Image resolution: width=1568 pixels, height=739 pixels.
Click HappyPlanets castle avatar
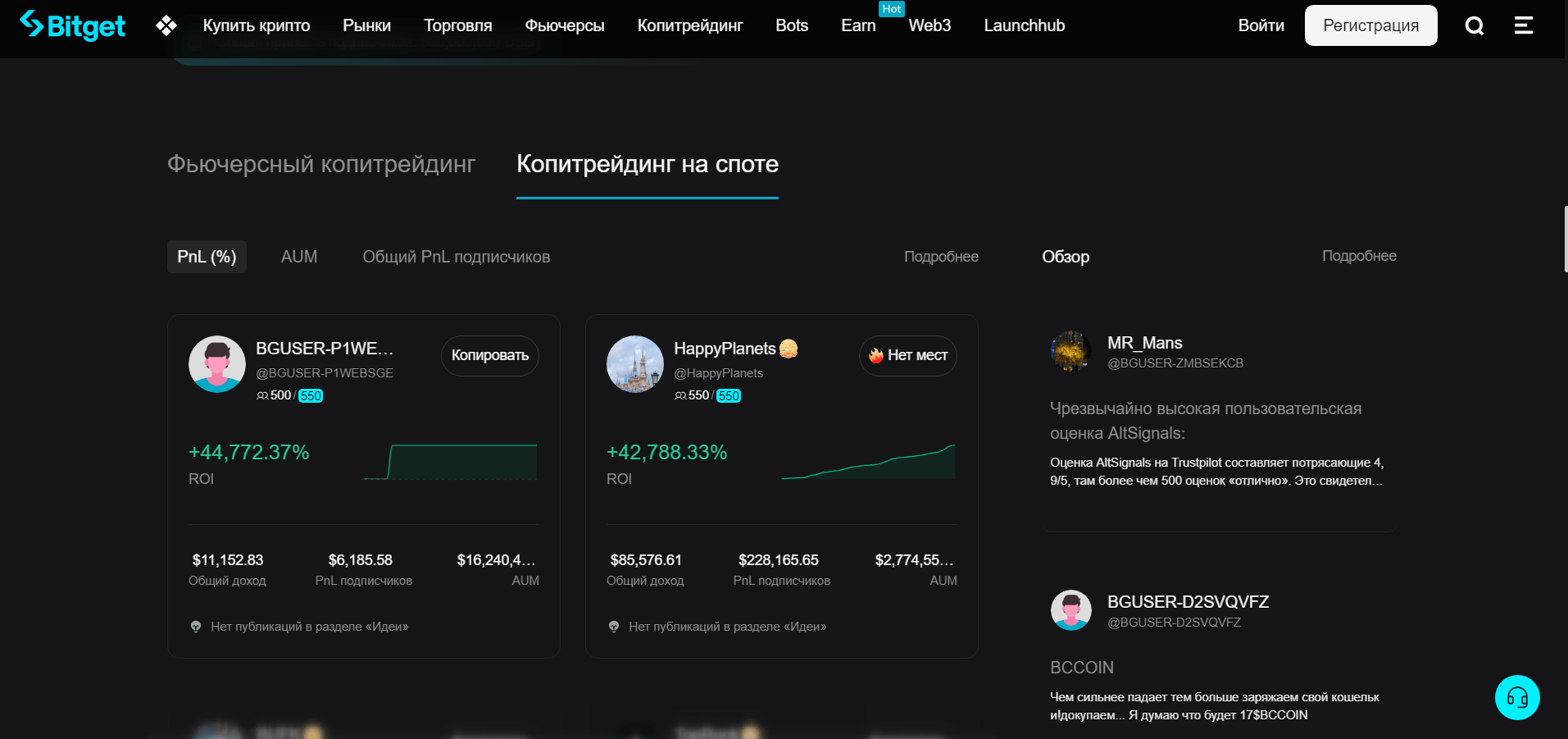(x=635, y=364)
